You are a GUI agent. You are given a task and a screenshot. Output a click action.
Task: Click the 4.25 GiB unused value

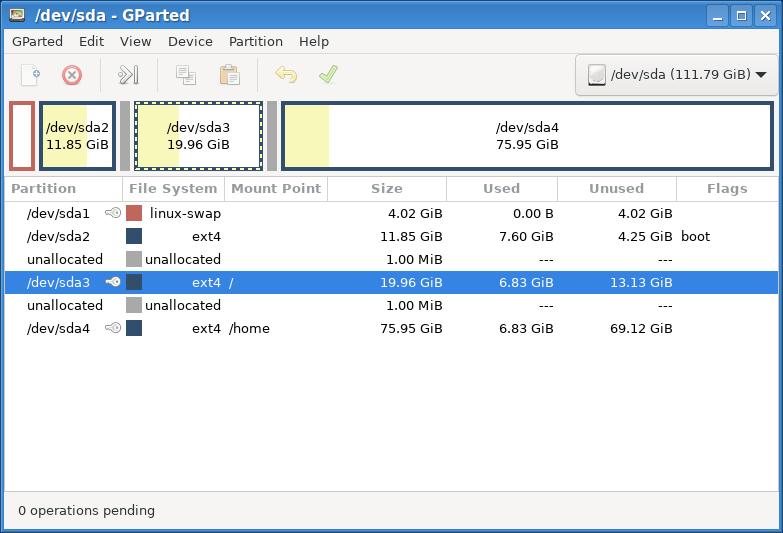(x=645, y=236)
